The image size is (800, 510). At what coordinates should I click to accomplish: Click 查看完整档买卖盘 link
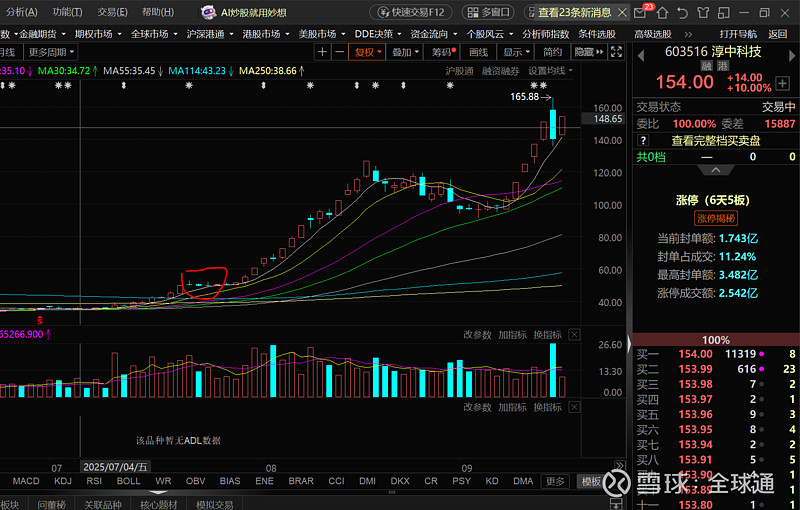click(716, 140)
